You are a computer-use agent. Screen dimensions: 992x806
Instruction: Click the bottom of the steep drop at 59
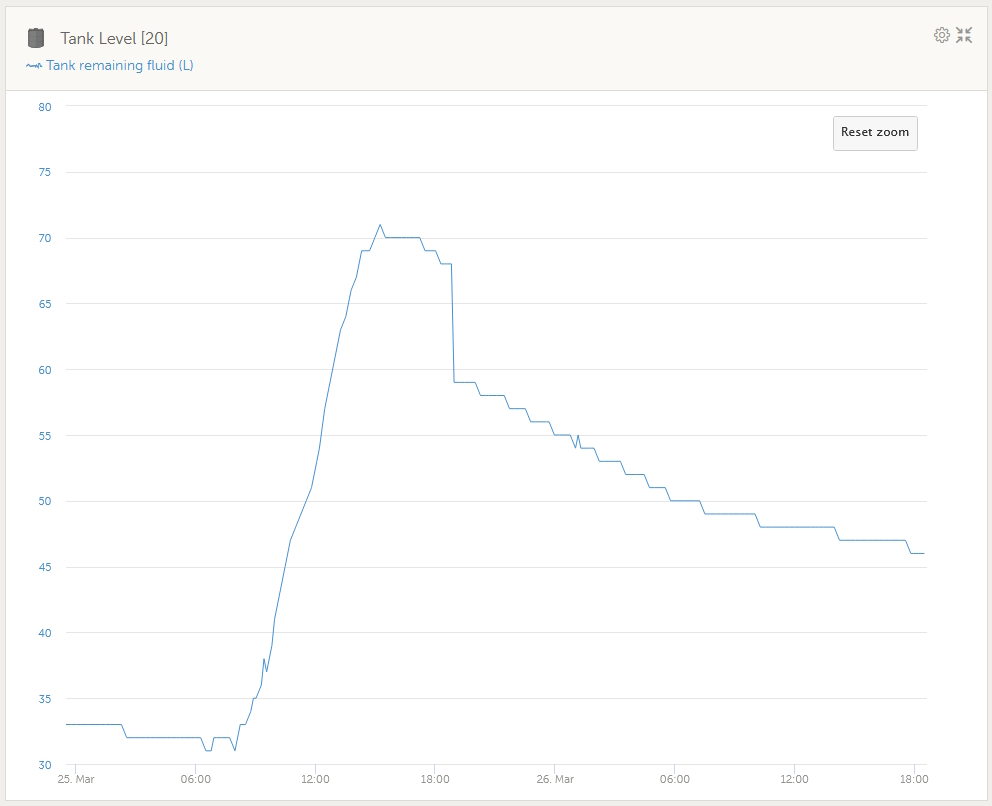[455, 382]
